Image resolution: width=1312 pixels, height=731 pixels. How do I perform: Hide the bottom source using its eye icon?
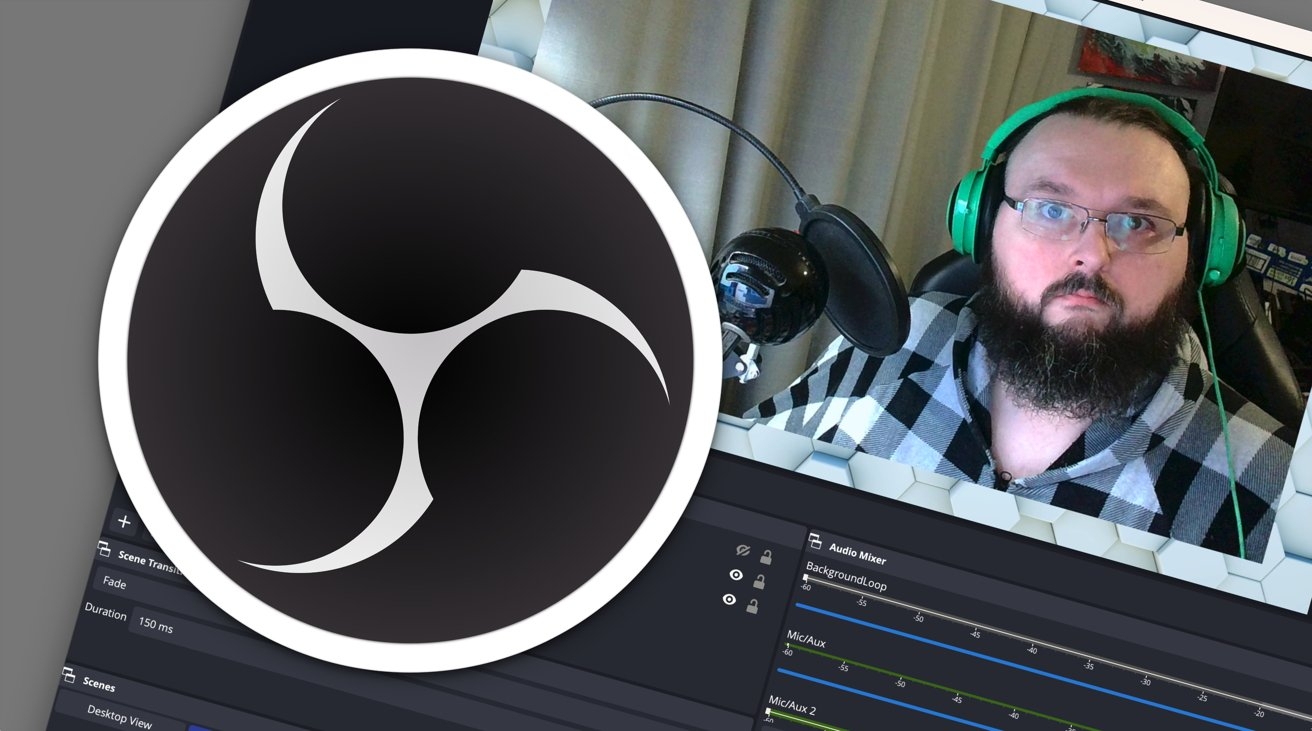click(x=729, y=599)
